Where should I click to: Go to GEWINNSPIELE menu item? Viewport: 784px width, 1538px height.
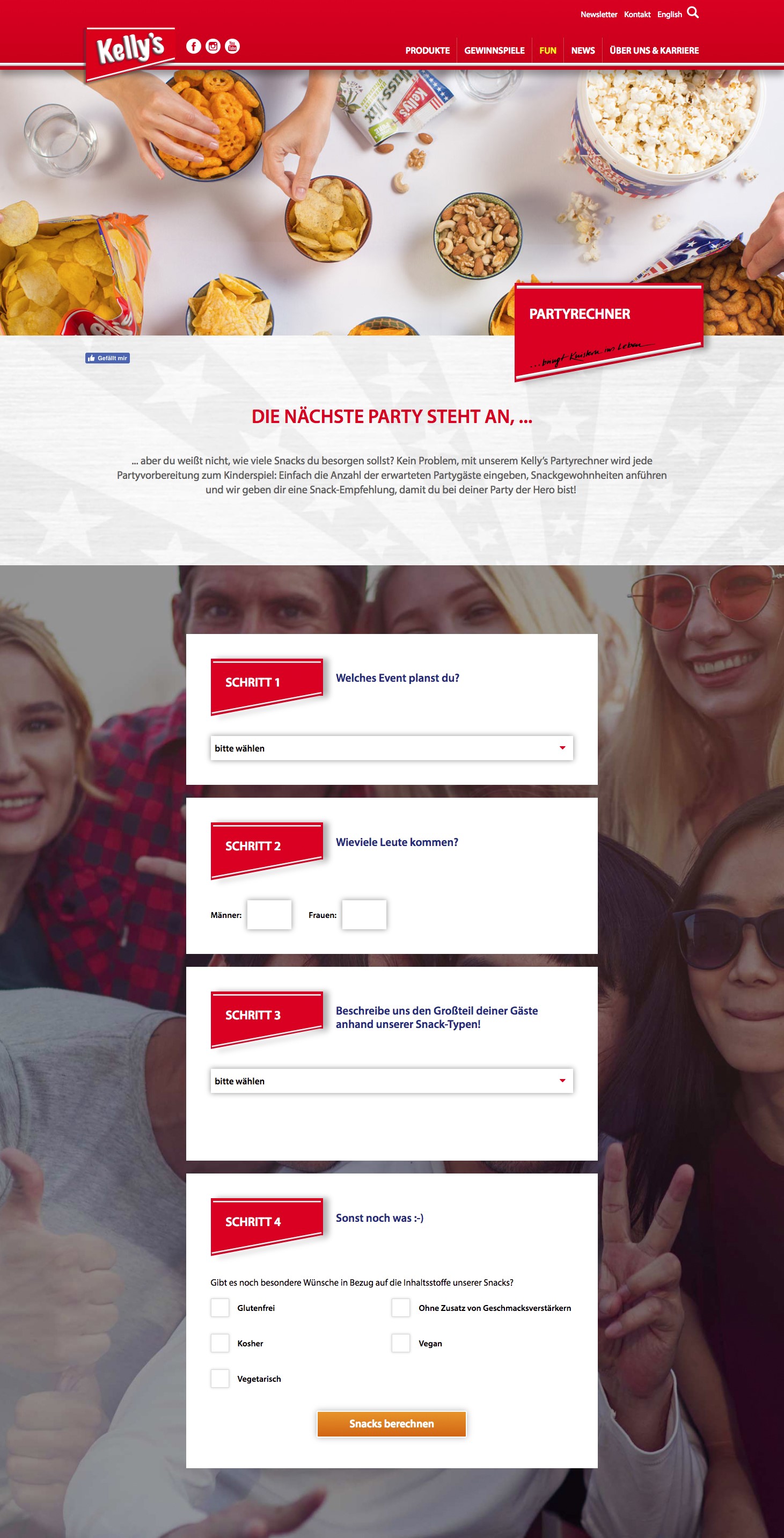click(x=494, y=51)
